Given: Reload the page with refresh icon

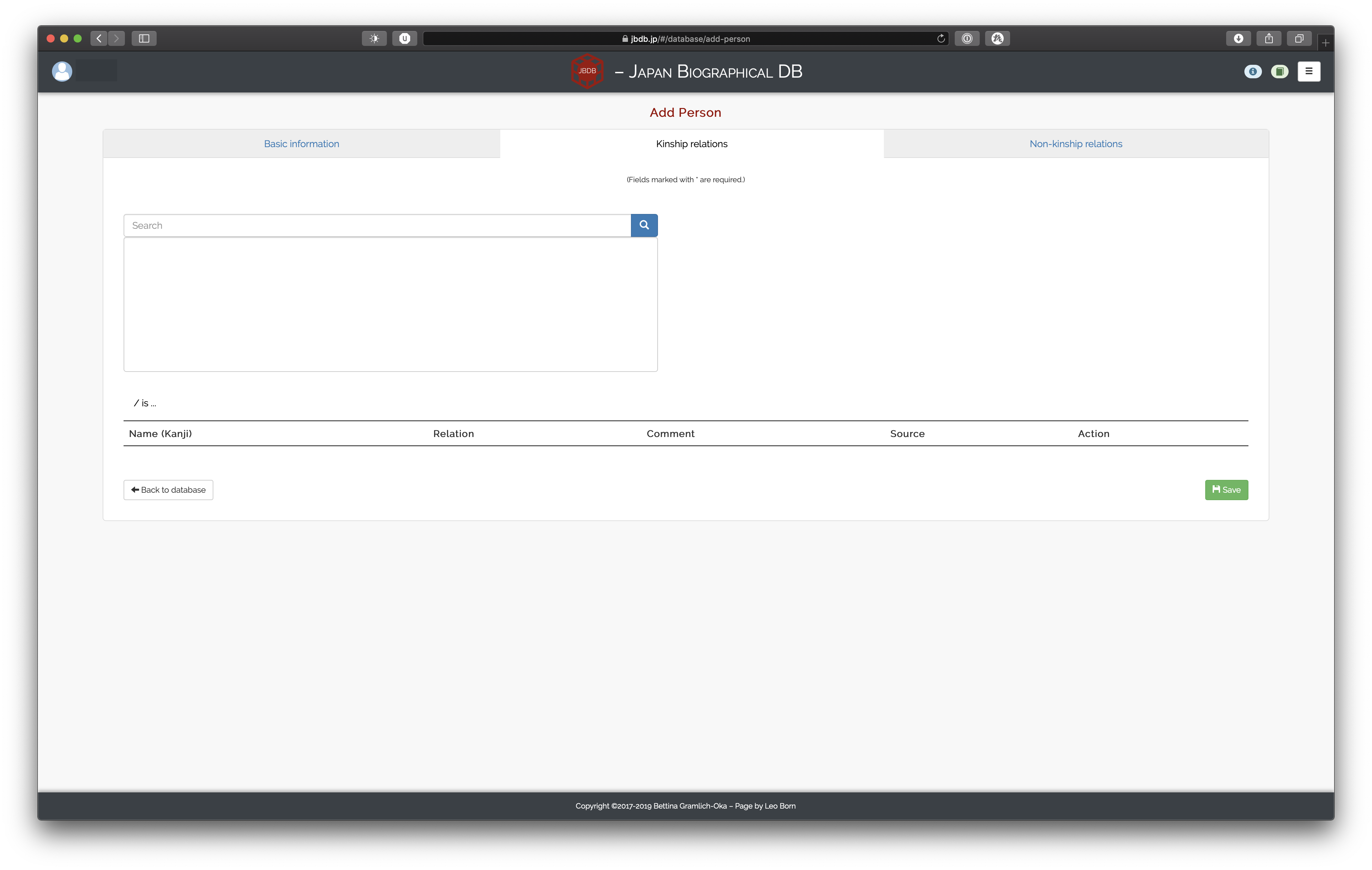Looking at the screenshot, I should [941, 38].
